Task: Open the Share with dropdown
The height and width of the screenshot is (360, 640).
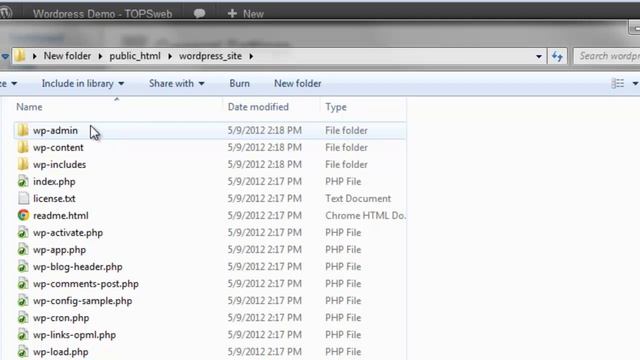Action: [x=176, y=83]
